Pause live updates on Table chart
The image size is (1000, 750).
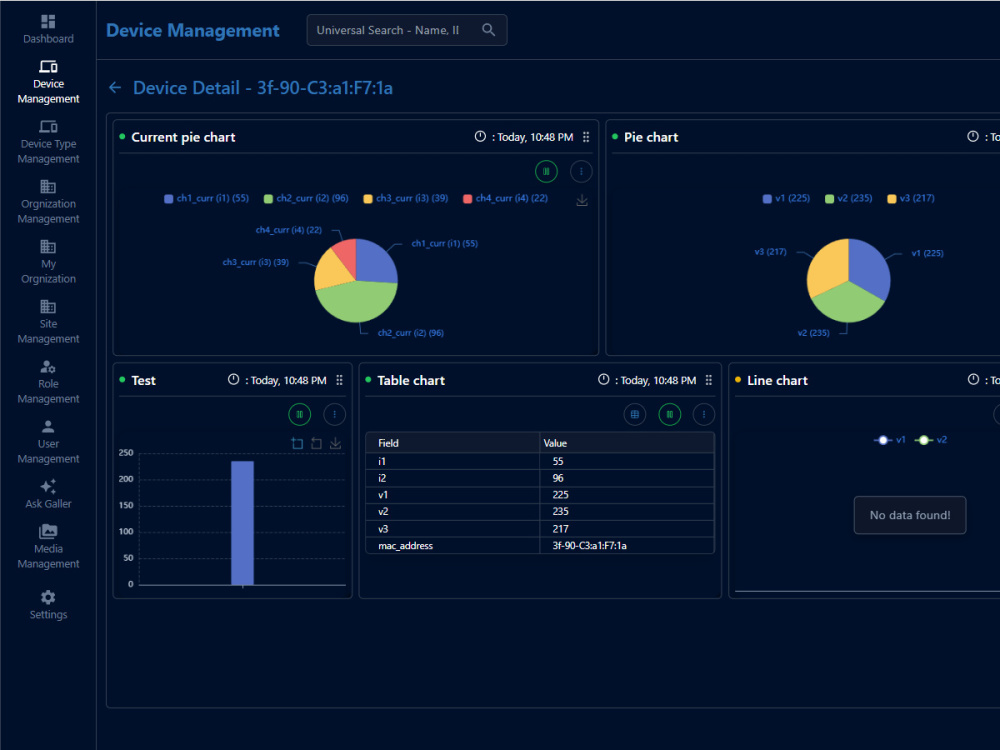pyautogui.click(x=670, y=415)
